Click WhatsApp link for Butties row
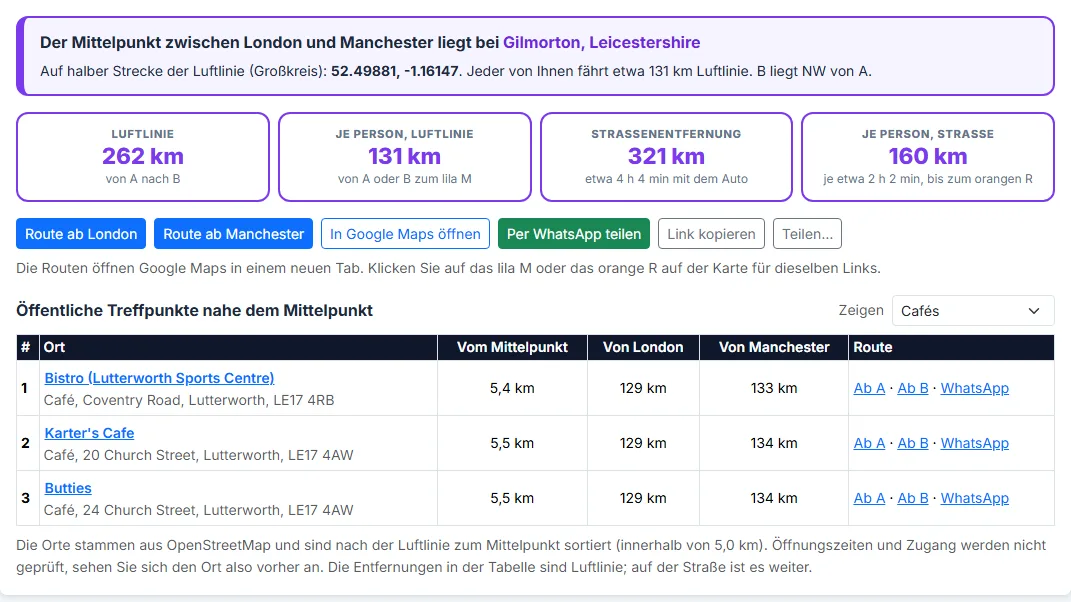The image size is (1071, 602). tap(975, 498)
